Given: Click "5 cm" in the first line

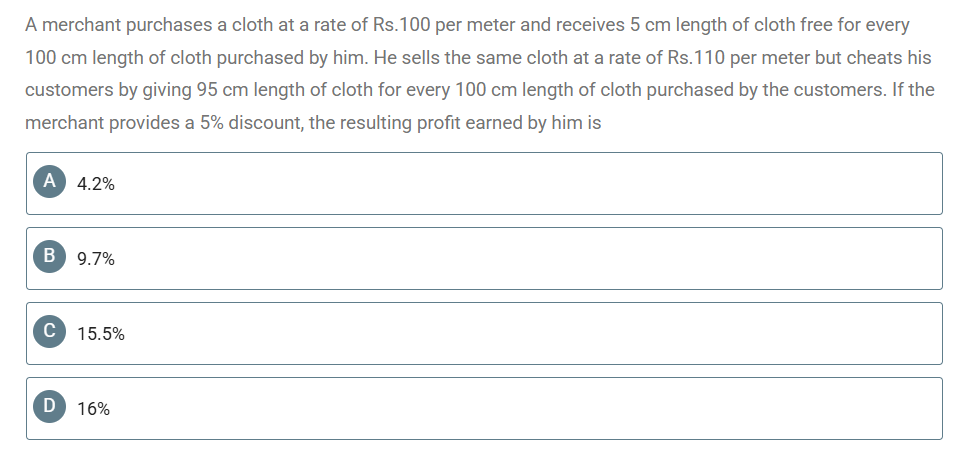Looking at the screenshot, I should tap(651, 25).
